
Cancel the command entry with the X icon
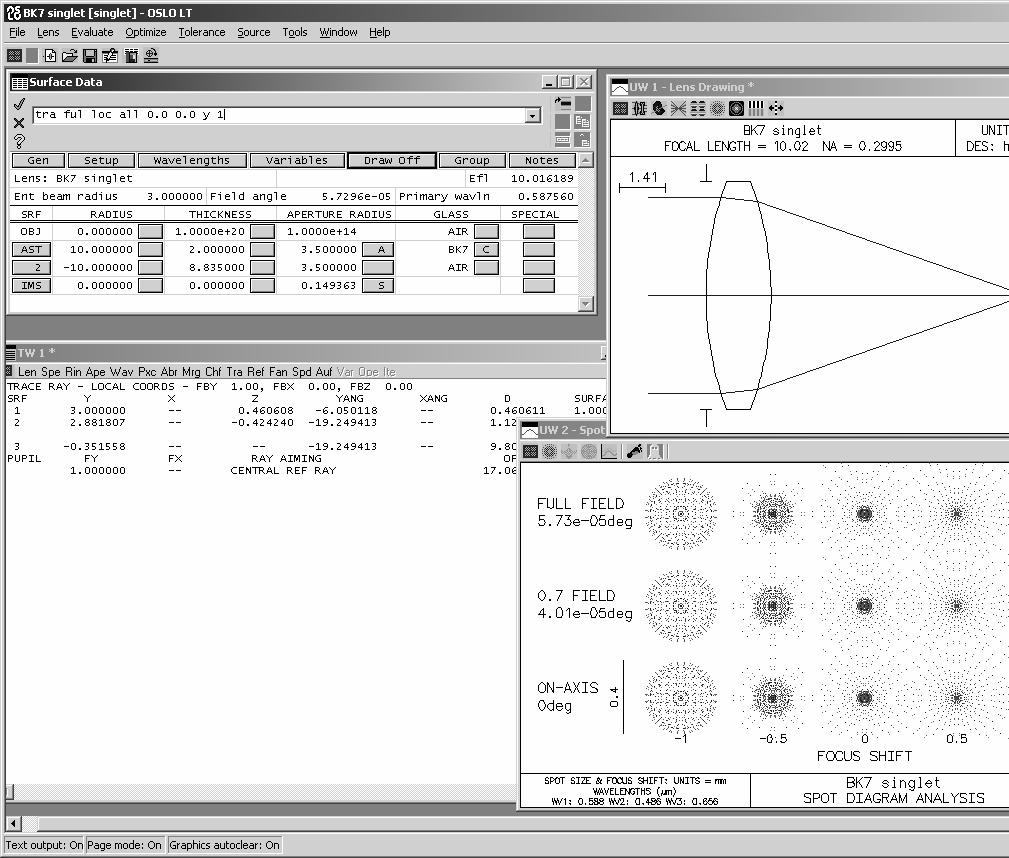point(19,122)
